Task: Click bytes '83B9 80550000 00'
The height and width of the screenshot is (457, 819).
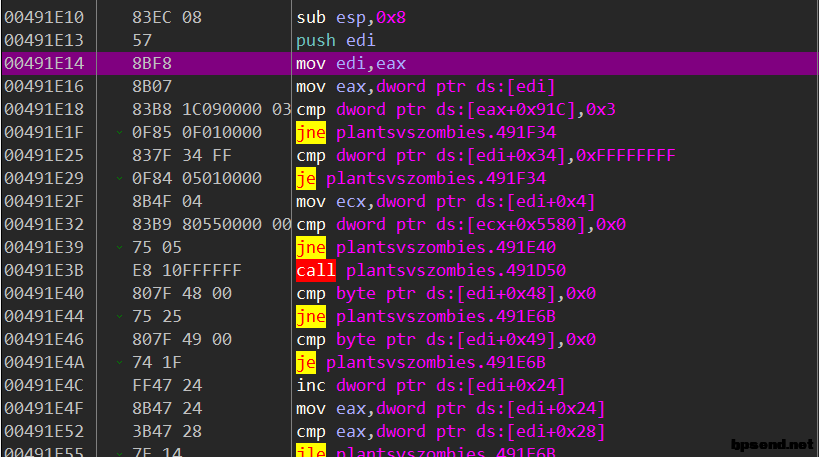Action: coord(212,224)
